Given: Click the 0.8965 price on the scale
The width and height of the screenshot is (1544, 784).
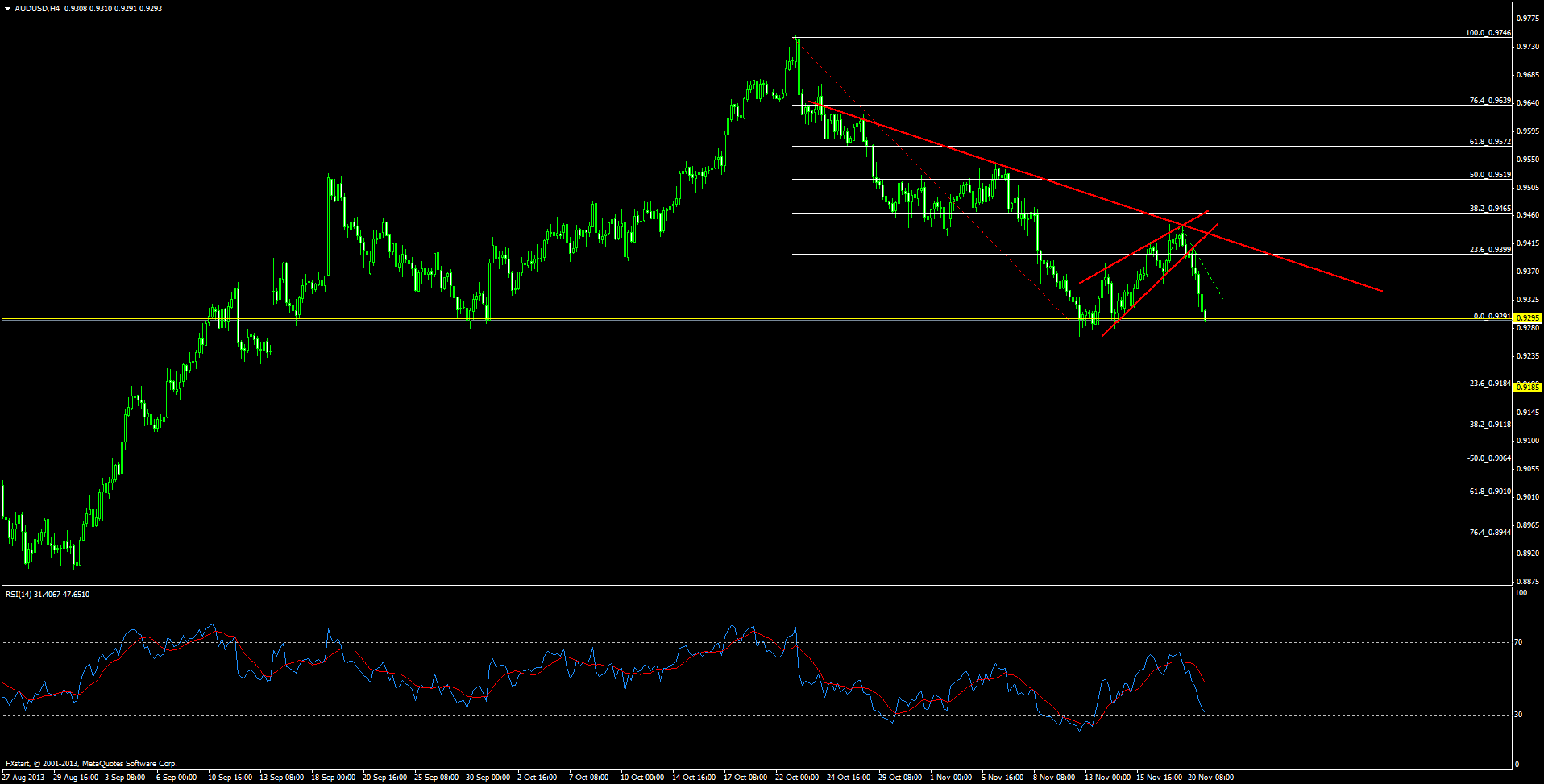Looking at the screenshot, I should pyautogui.click(x=1528, y=525).
